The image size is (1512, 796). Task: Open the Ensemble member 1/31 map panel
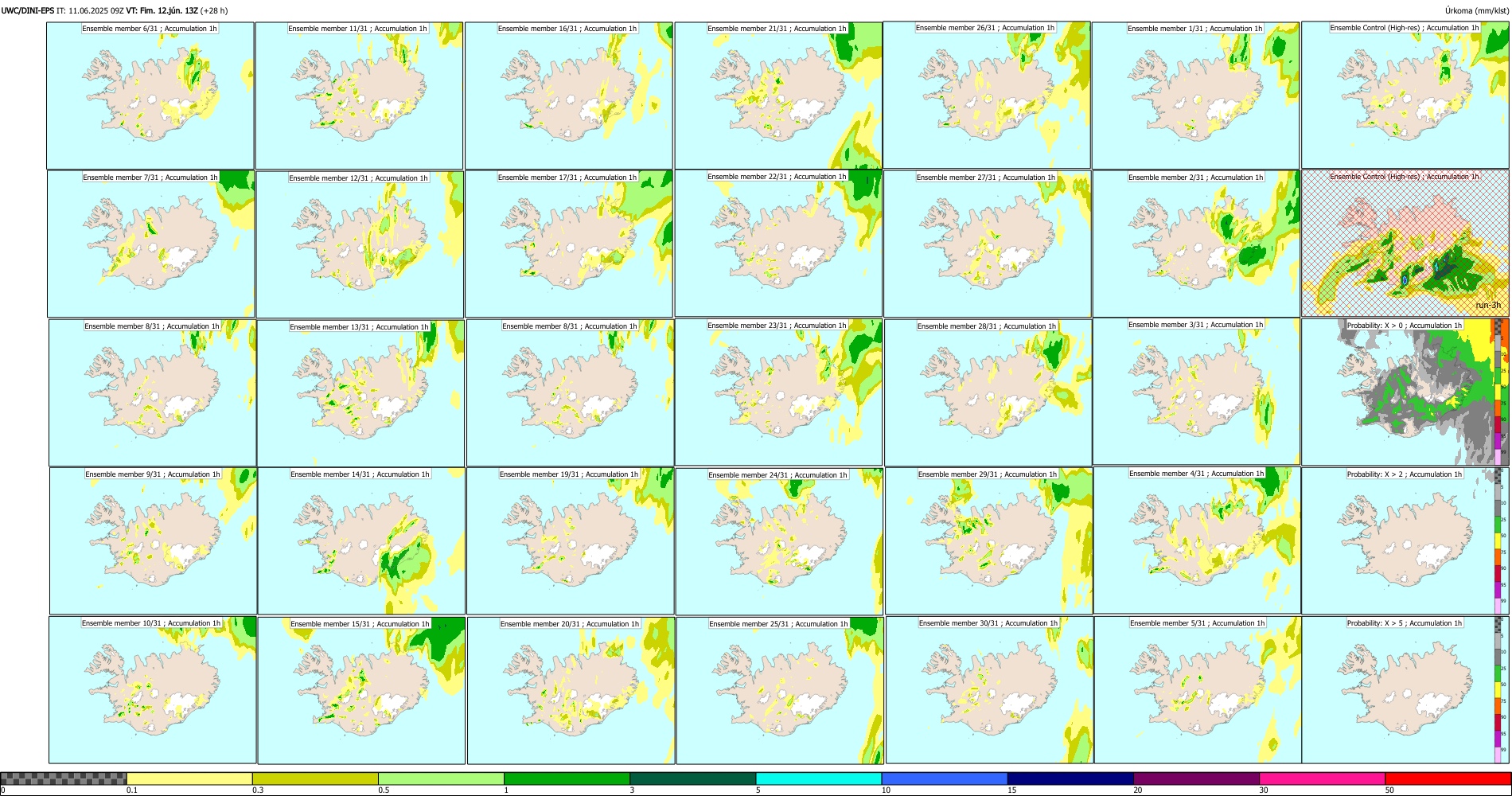click(1196, 96)
